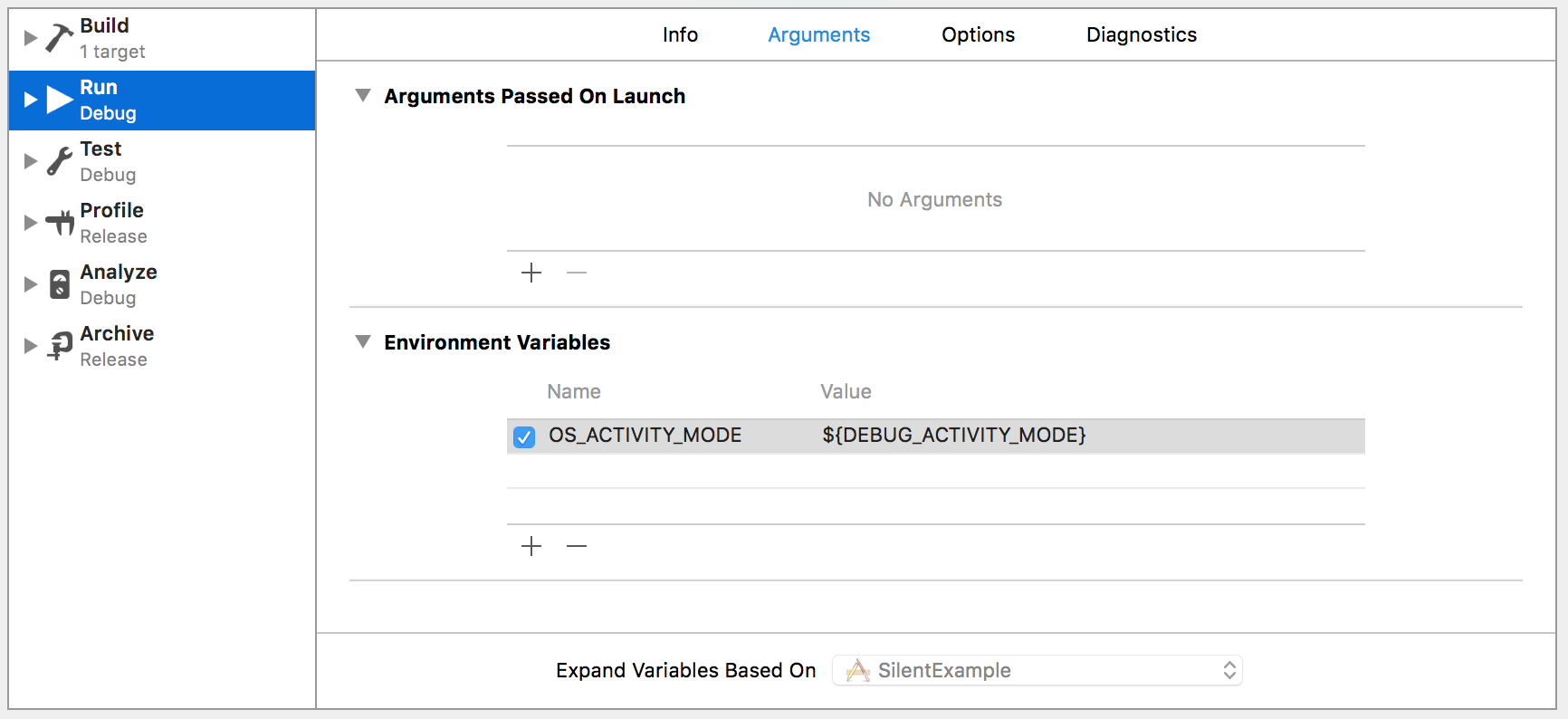This screenshot has width=1568, height=719.
Task: Remove selected environment variable with minus
Action: pos(577,546)
